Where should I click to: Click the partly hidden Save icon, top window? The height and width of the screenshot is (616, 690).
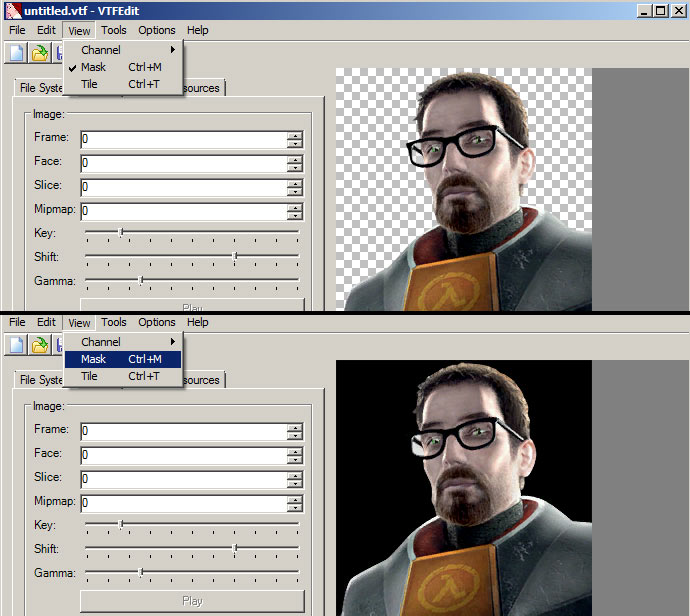[59, 53]
